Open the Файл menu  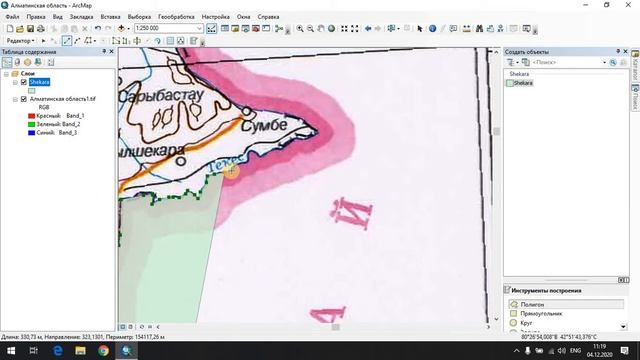click(x=12, y=17)
